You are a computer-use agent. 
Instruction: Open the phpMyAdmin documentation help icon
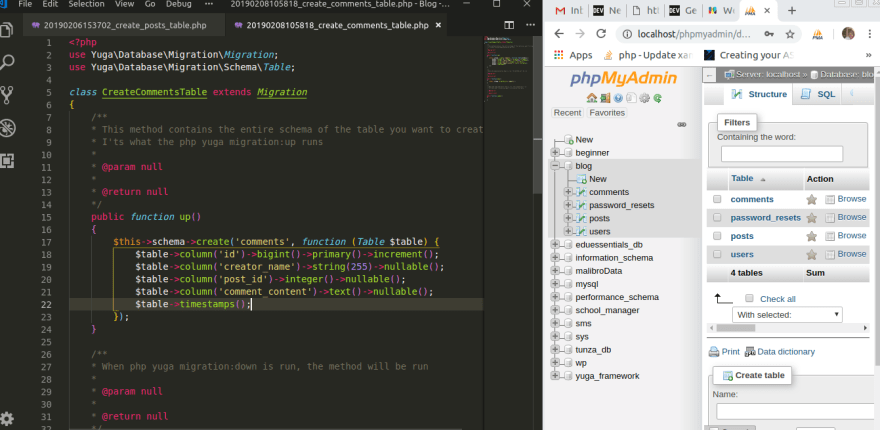click(618, 98)
